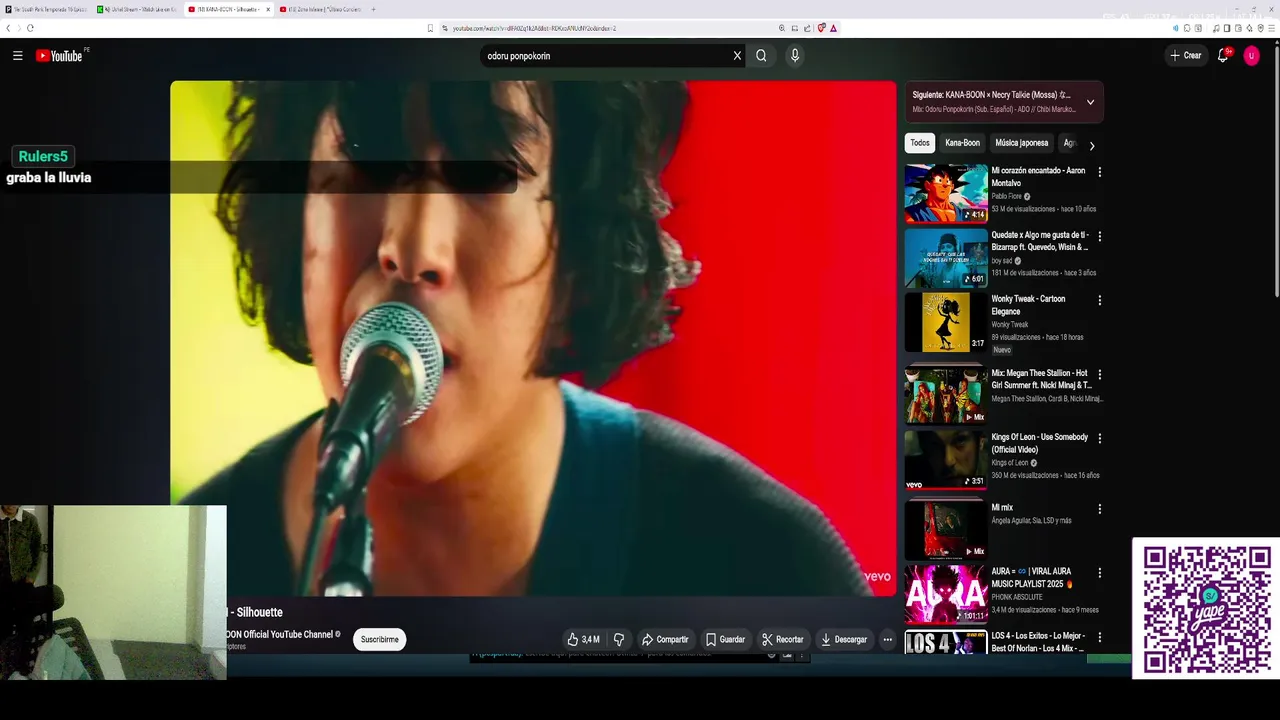Close the KANA-BOON Silhouette browser tab
This screenshot has width=1280, height=720.
click(267, 9)
